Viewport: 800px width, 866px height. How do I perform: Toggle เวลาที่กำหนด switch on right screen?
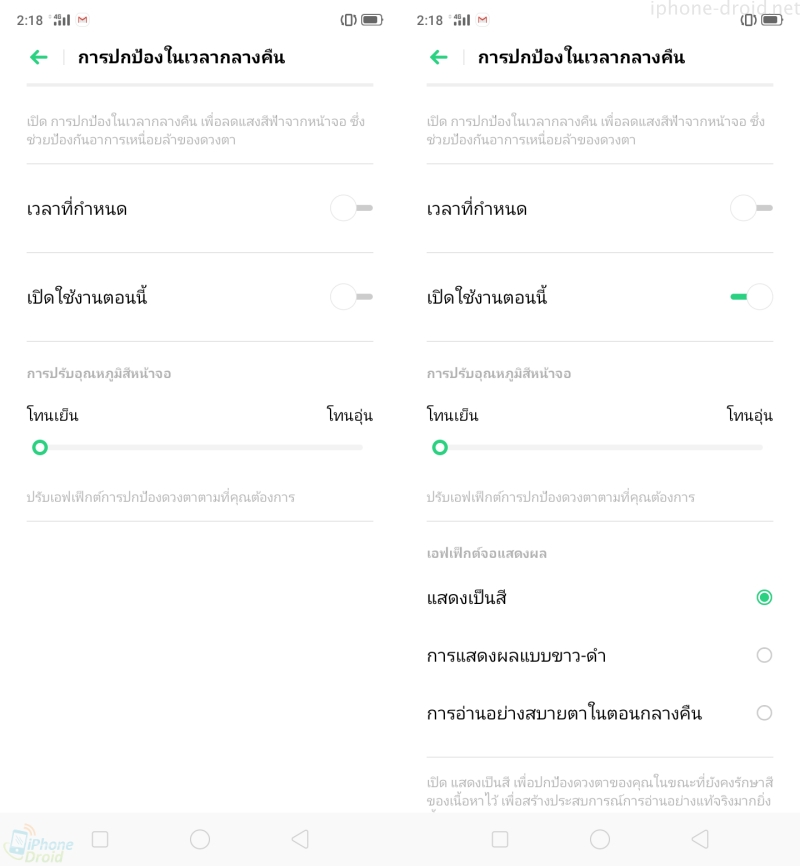(x=751, y=208)
